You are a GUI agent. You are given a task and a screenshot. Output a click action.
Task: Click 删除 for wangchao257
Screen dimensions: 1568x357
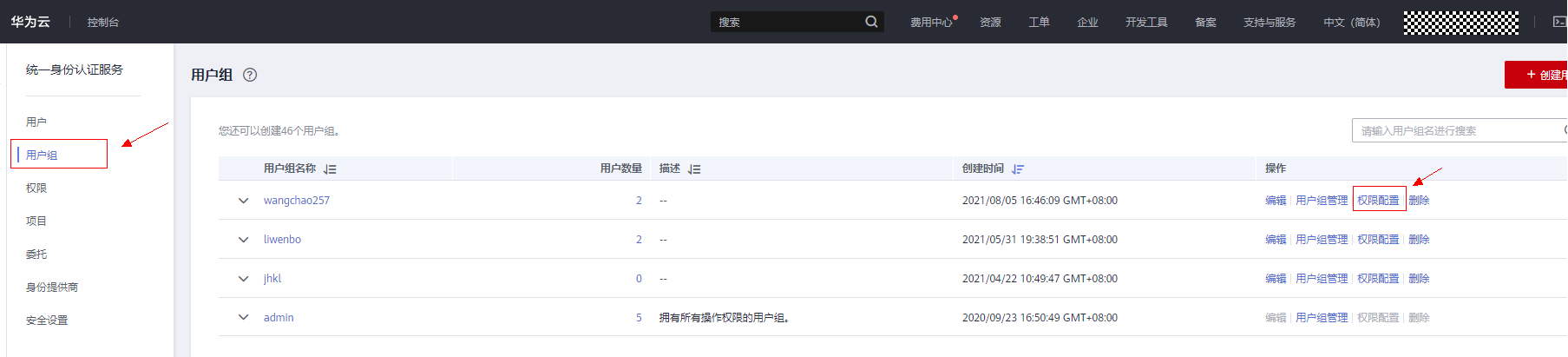coord(1419,201)
